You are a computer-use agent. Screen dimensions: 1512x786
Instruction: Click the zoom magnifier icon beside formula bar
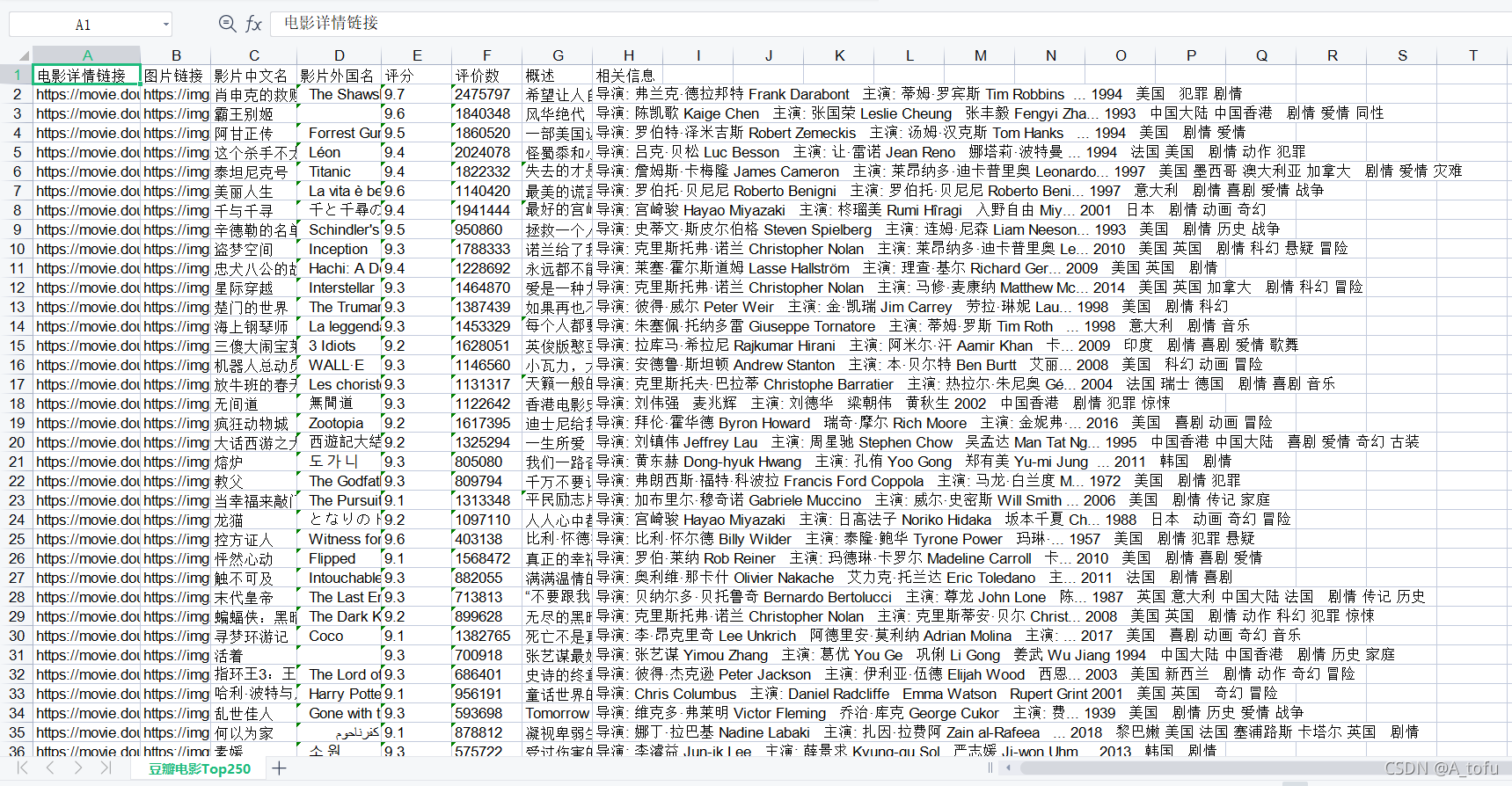click(227, 24)
